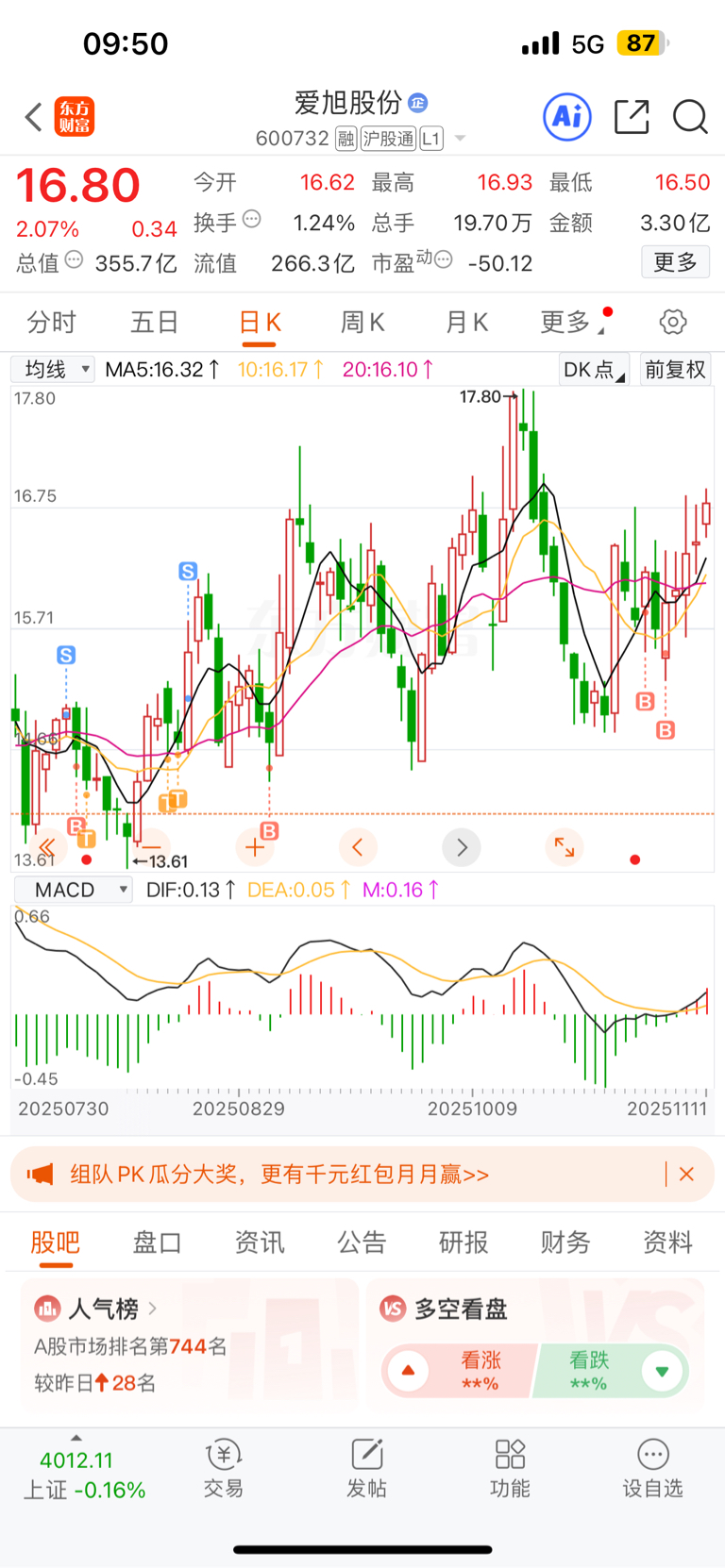725x1568 pixels.
Task: Open 交易 trade button
Action: 224,1470
